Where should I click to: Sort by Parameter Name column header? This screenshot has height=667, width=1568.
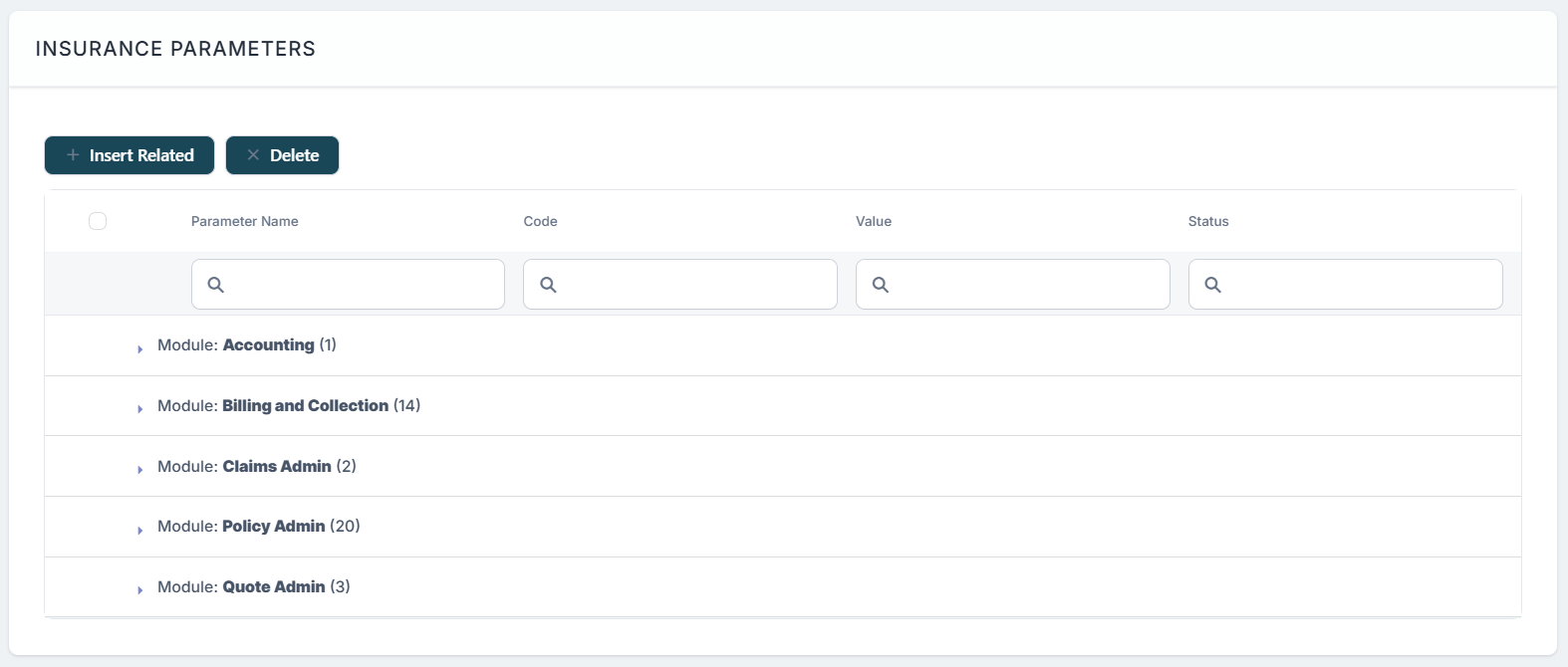(245, 221)
